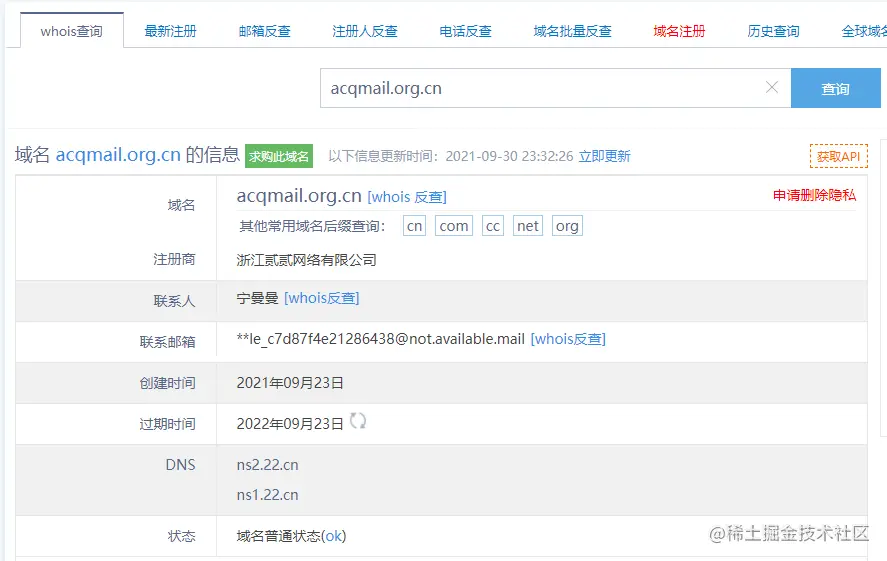Go to 电话反查 tab
The image size is (887, 561).
(x=465, y=31)
